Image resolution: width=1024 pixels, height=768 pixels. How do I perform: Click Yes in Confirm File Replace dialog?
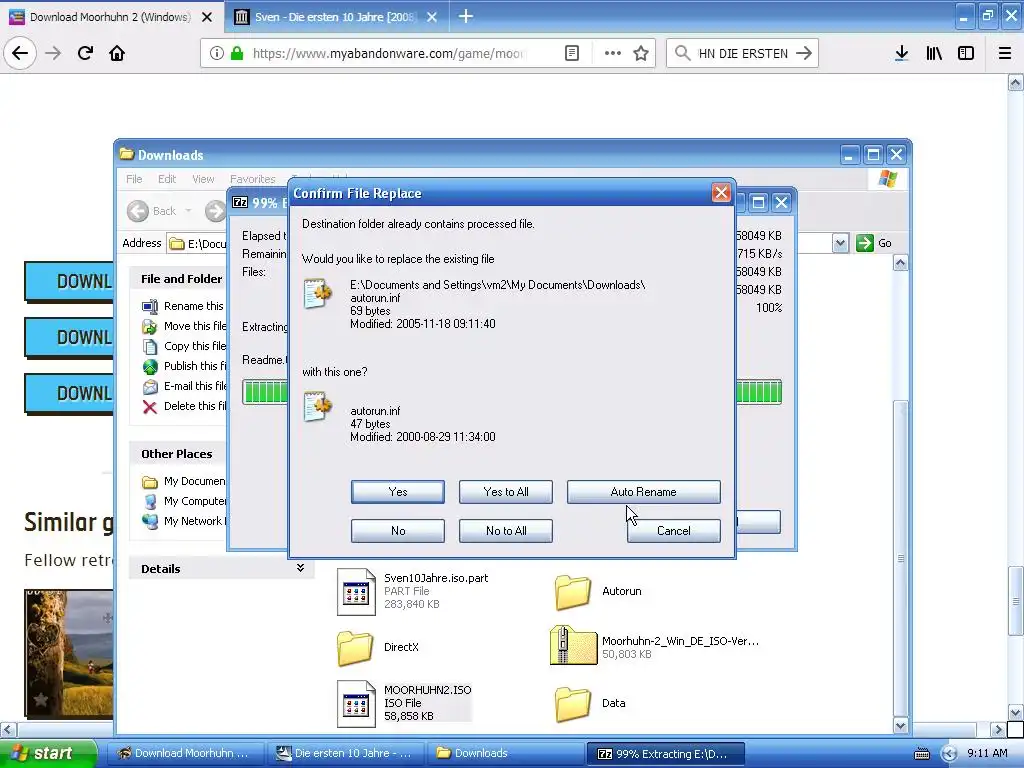click(397, 492)
